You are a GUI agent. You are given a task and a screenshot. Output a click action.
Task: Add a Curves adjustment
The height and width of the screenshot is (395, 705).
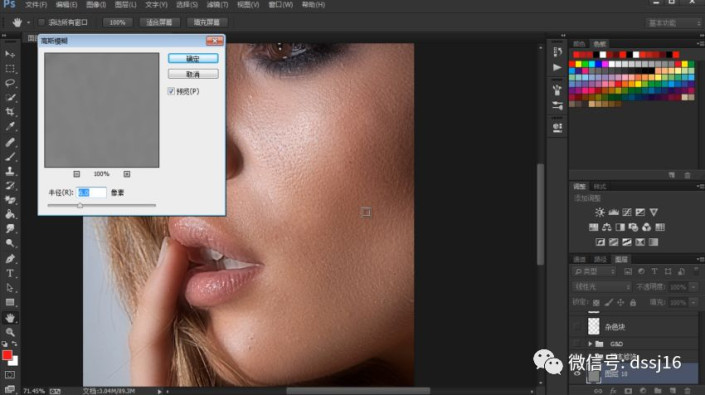tap(627, 212)
